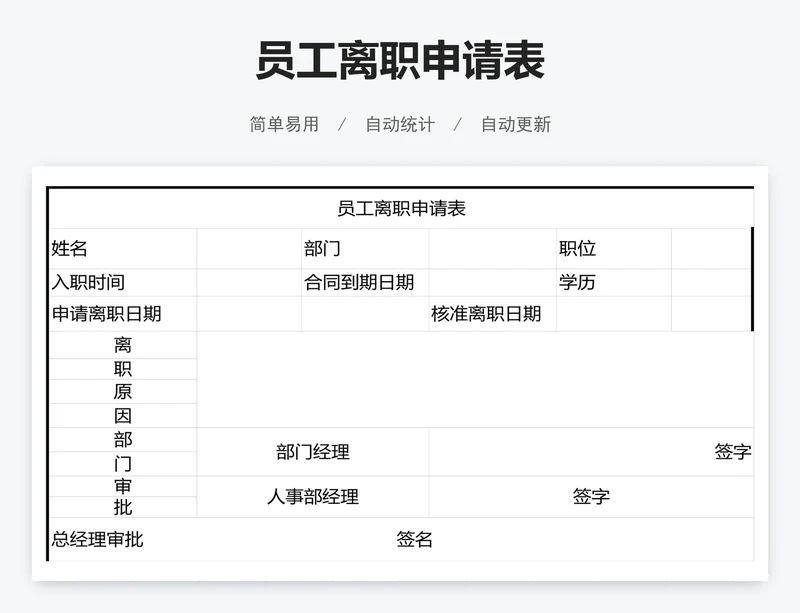The height and width of the screenshot is (613, 800).
Task: Select the vertical cell with character 离
Action: coord(123,345)
